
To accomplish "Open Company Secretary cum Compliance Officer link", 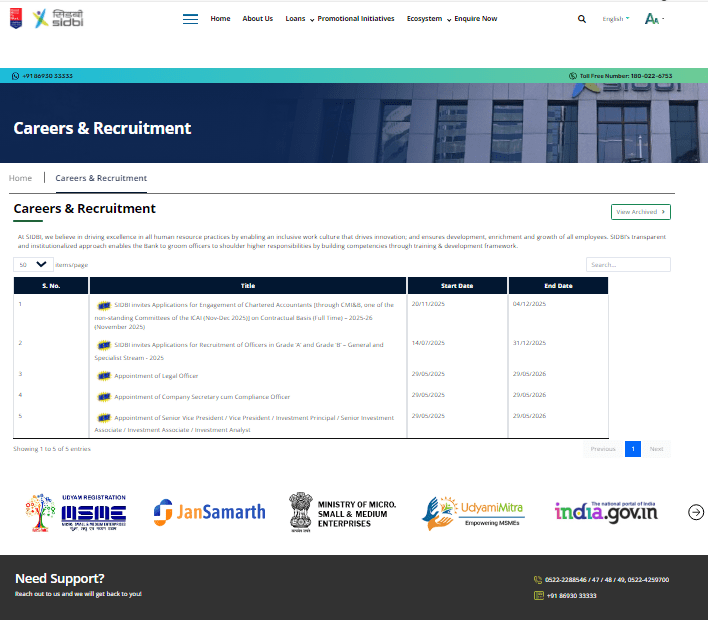I will pyautogui.click(x=202, y=397).
